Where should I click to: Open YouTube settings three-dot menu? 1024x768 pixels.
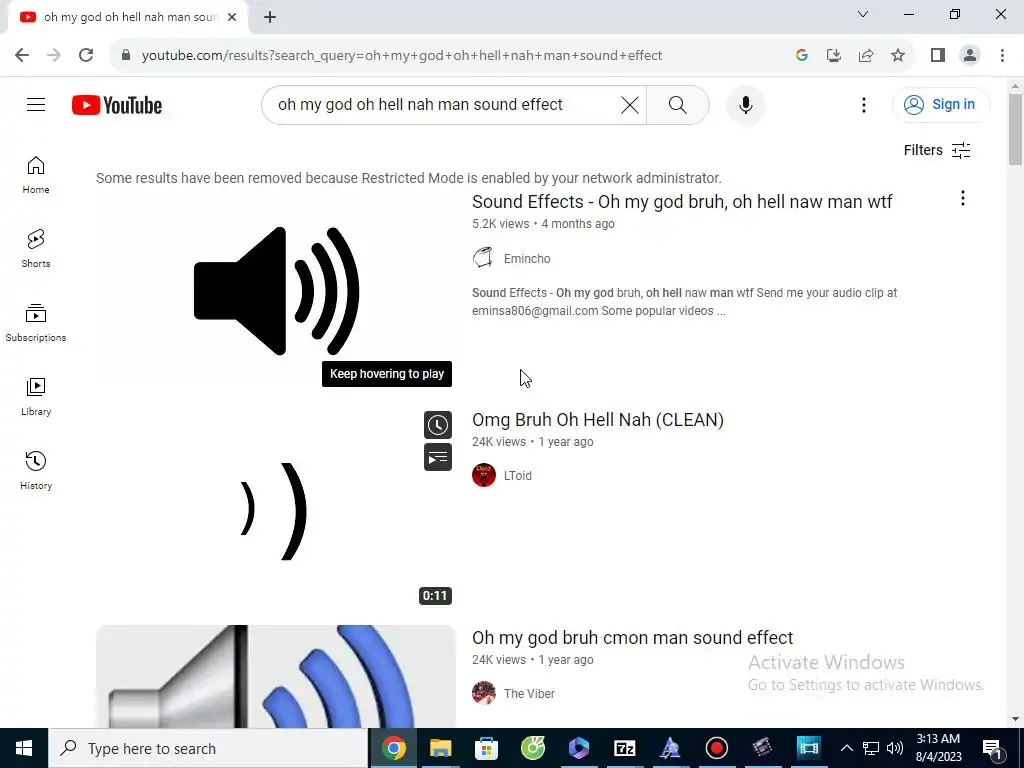click(x=863, y=104)
